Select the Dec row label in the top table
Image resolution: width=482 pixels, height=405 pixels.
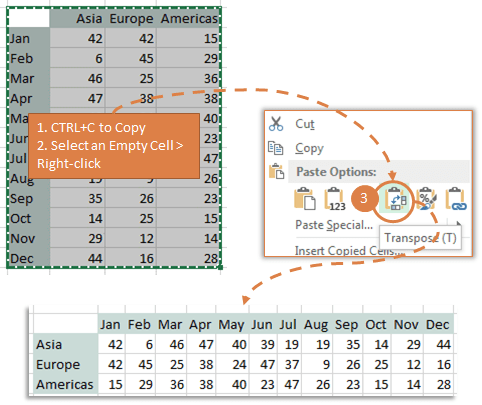click(x=29, y=258)
